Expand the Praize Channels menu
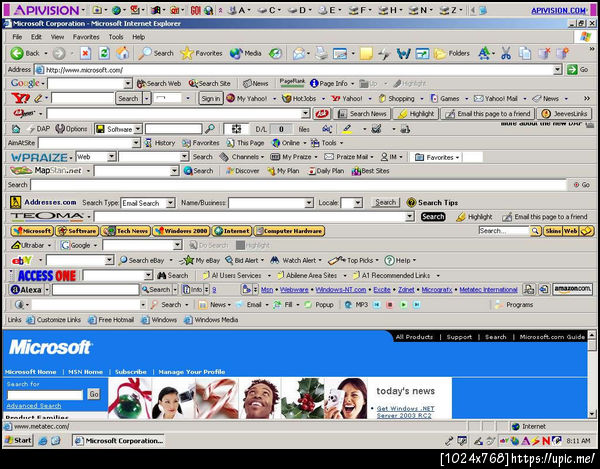 coord(242,157)
